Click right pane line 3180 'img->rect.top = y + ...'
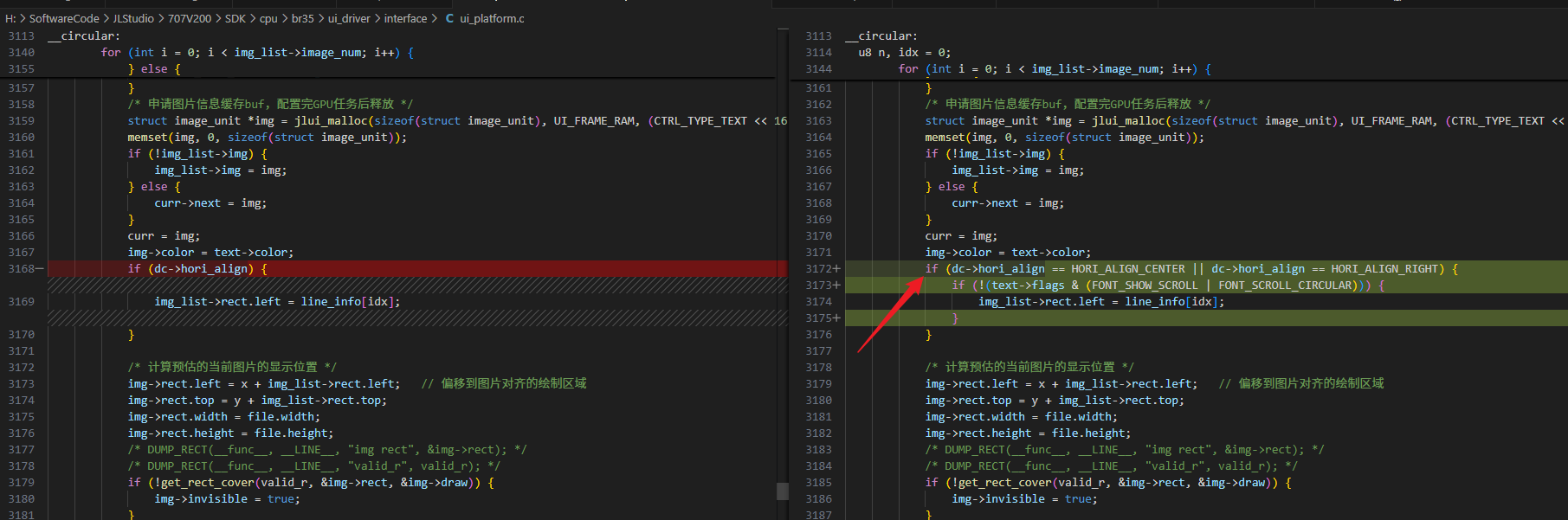Viewport: 1568px width, 520px height. pyautogui.click(x=1055, y=400)
